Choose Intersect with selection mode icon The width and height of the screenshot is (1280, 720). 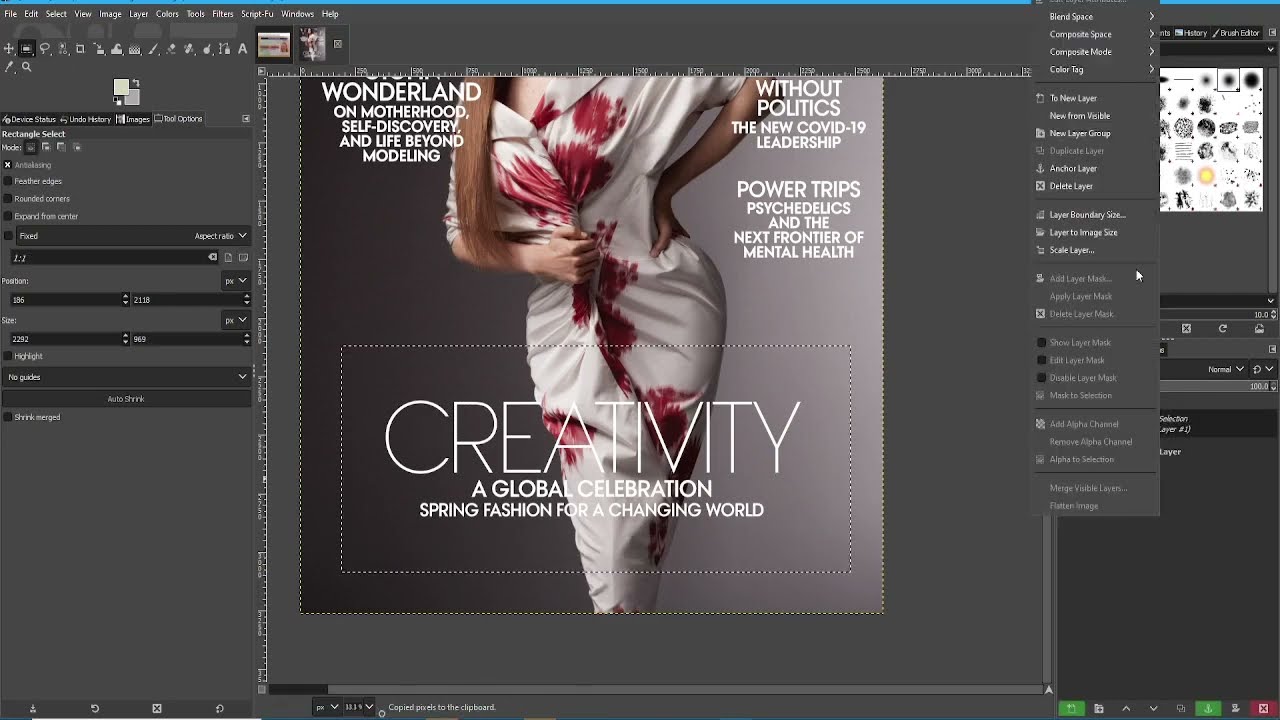(x=77, y=147)
